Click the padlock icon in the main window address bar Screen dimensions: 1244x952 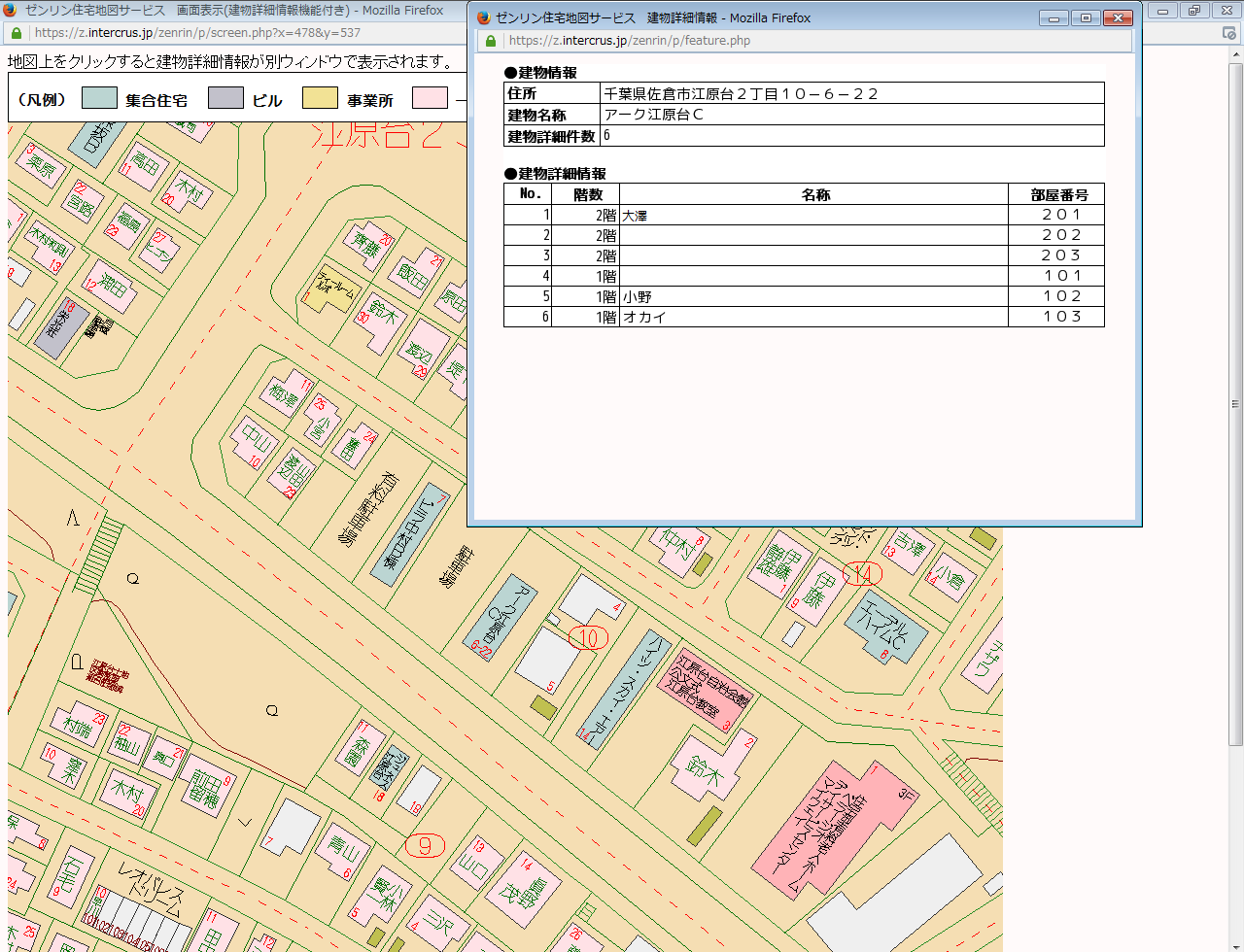point(17,33)
